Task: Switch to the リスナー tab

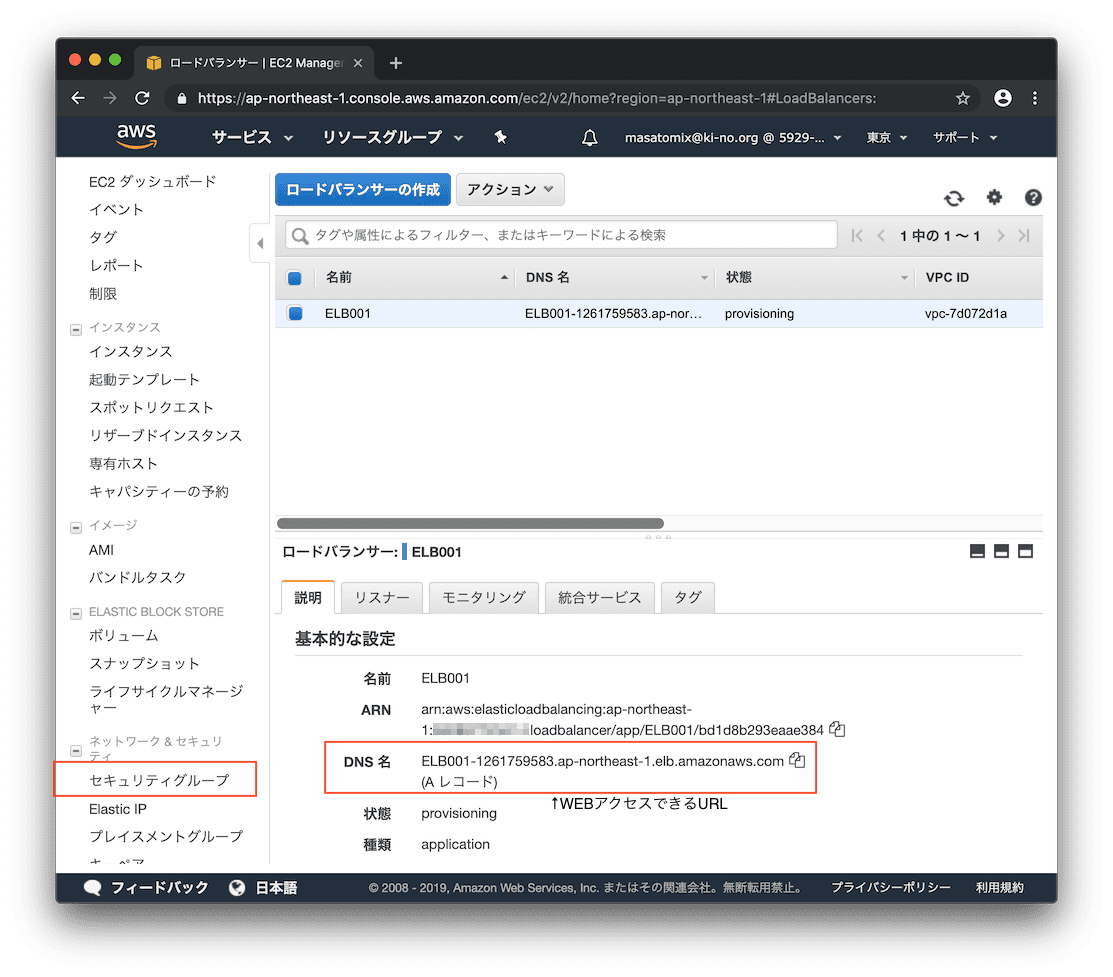Action: tap(382, 597)
